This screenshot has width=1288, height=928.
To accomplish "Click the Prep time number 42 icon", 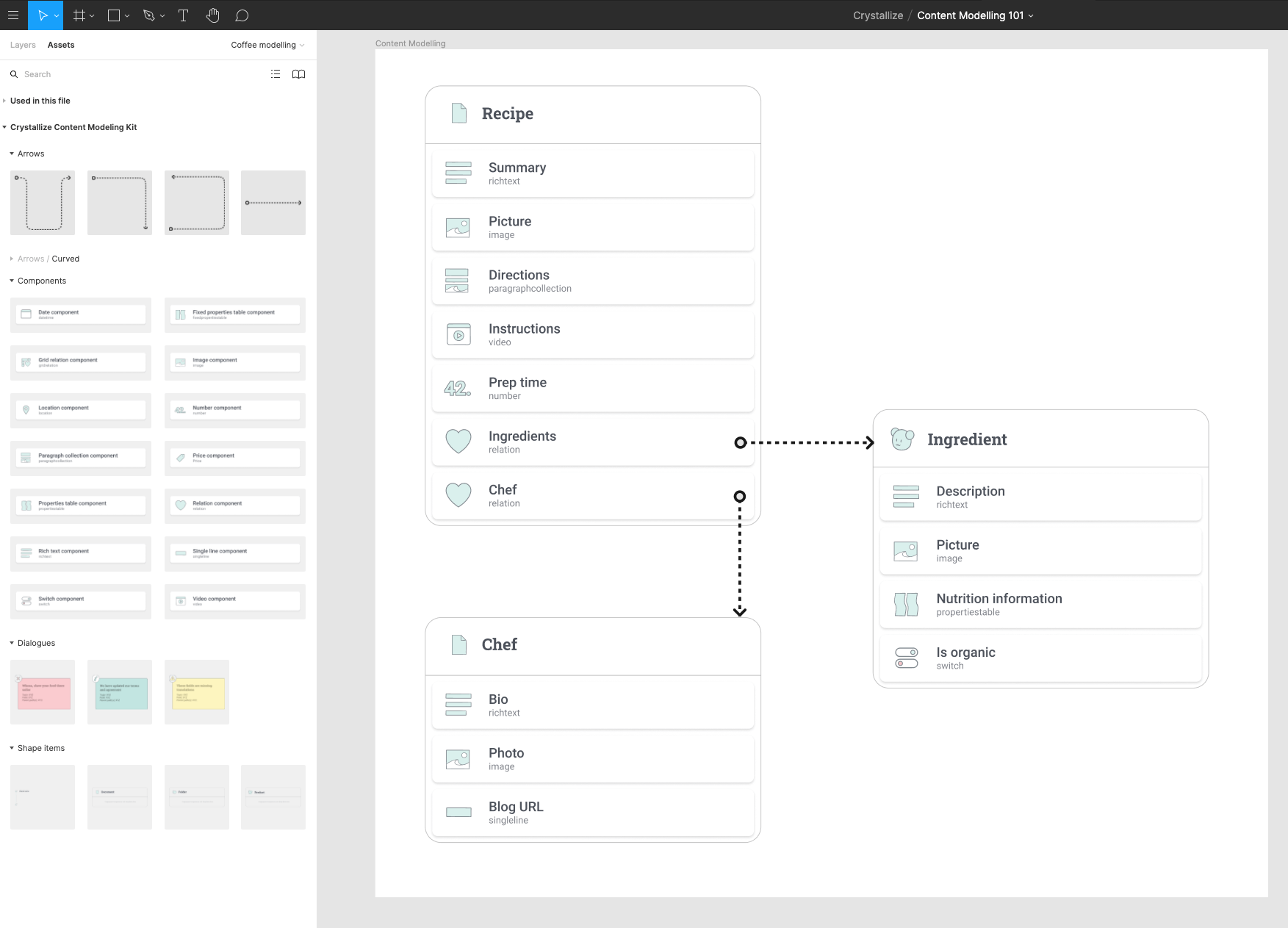I will (x=458, y=388).
